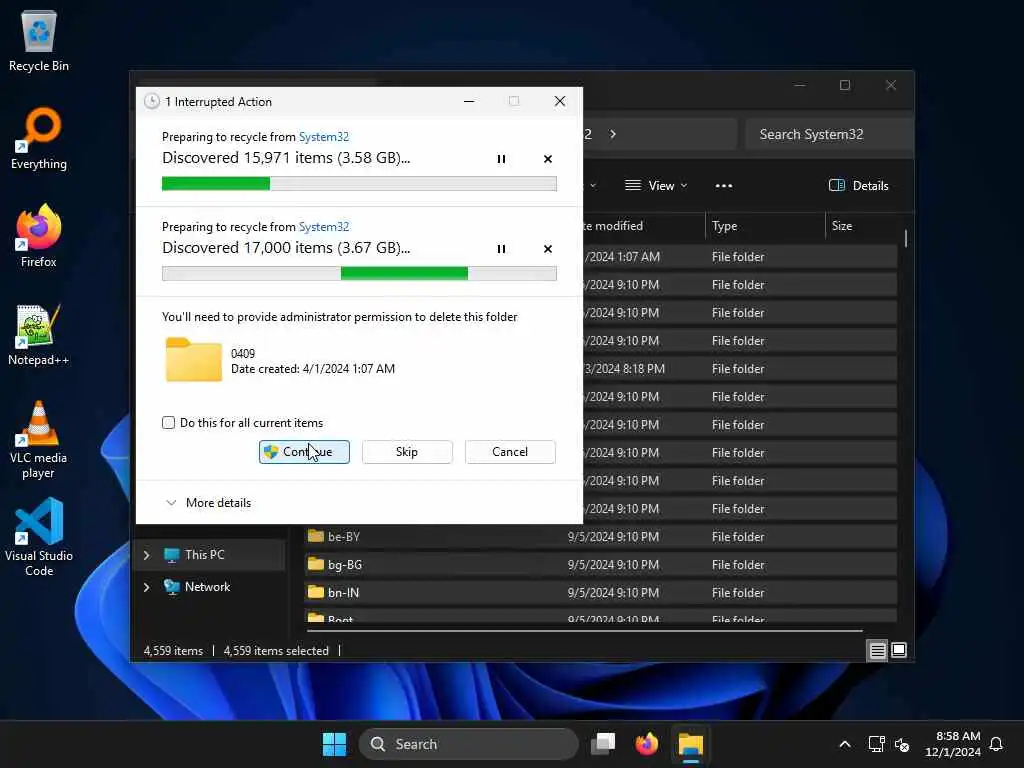Screen dimensions: 1024x768
Task: Sort by Date modified column header
Action: [x=611, y=226]
